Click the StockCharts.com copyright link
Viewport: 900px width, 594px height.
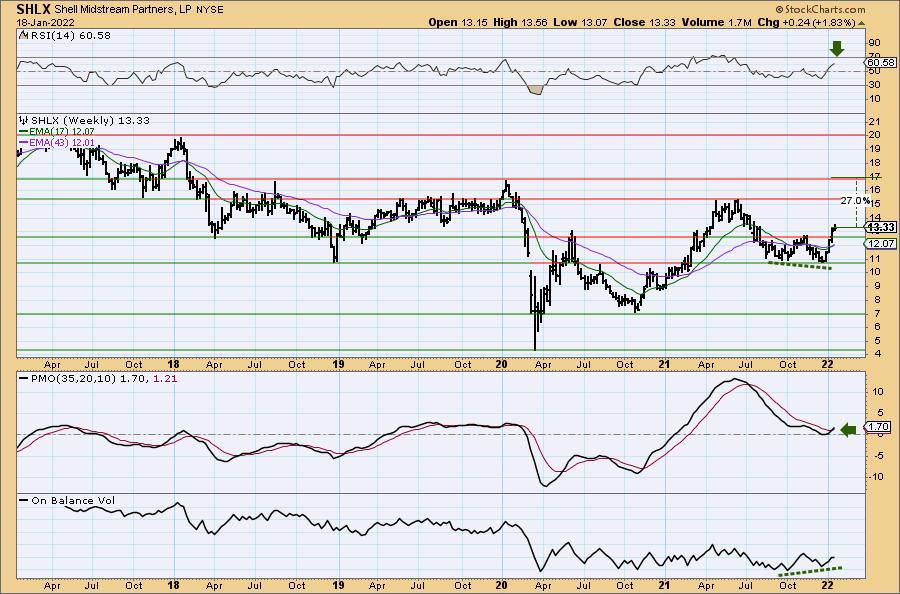pyautogui.click(x=820, y=9)
